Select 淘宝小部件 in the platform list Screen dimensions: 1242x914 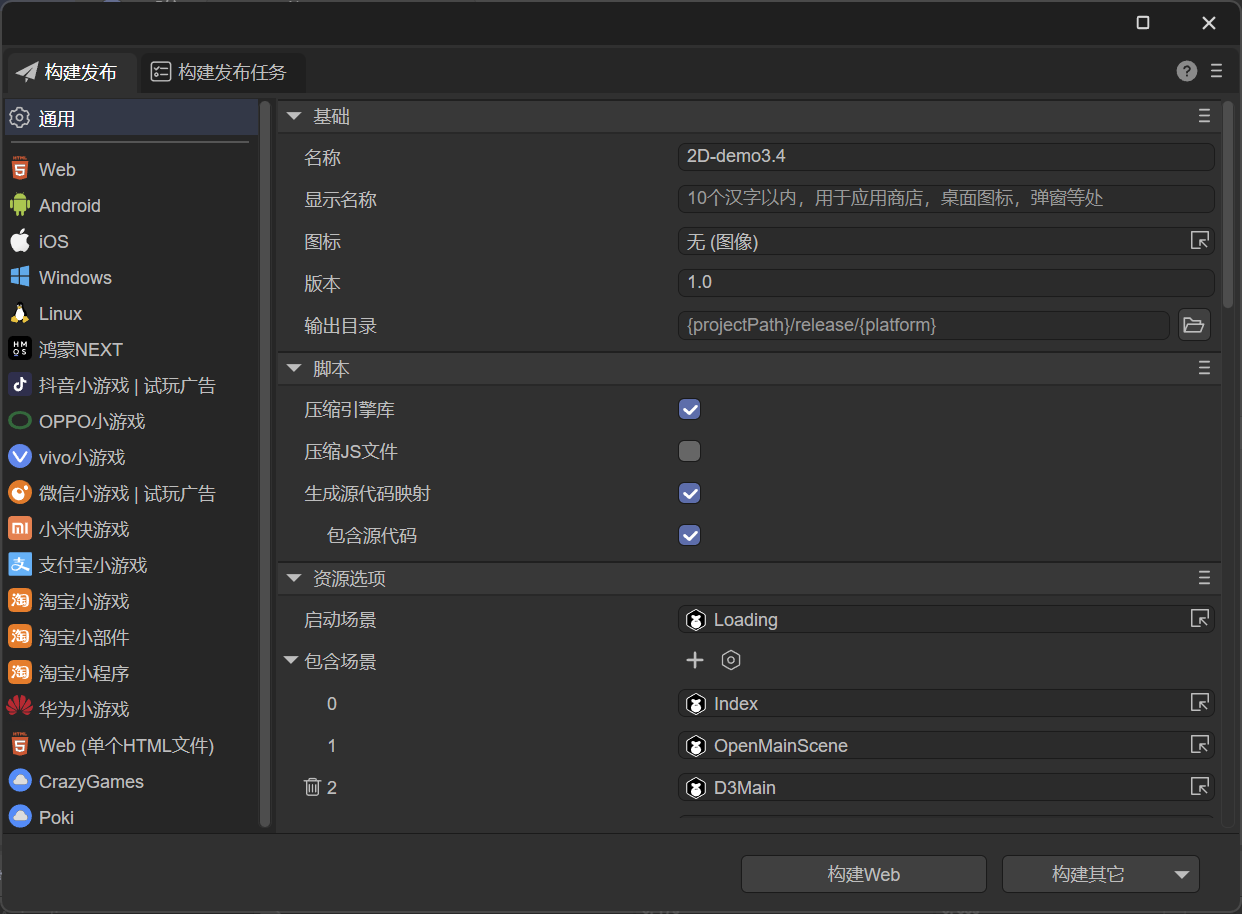131,637
